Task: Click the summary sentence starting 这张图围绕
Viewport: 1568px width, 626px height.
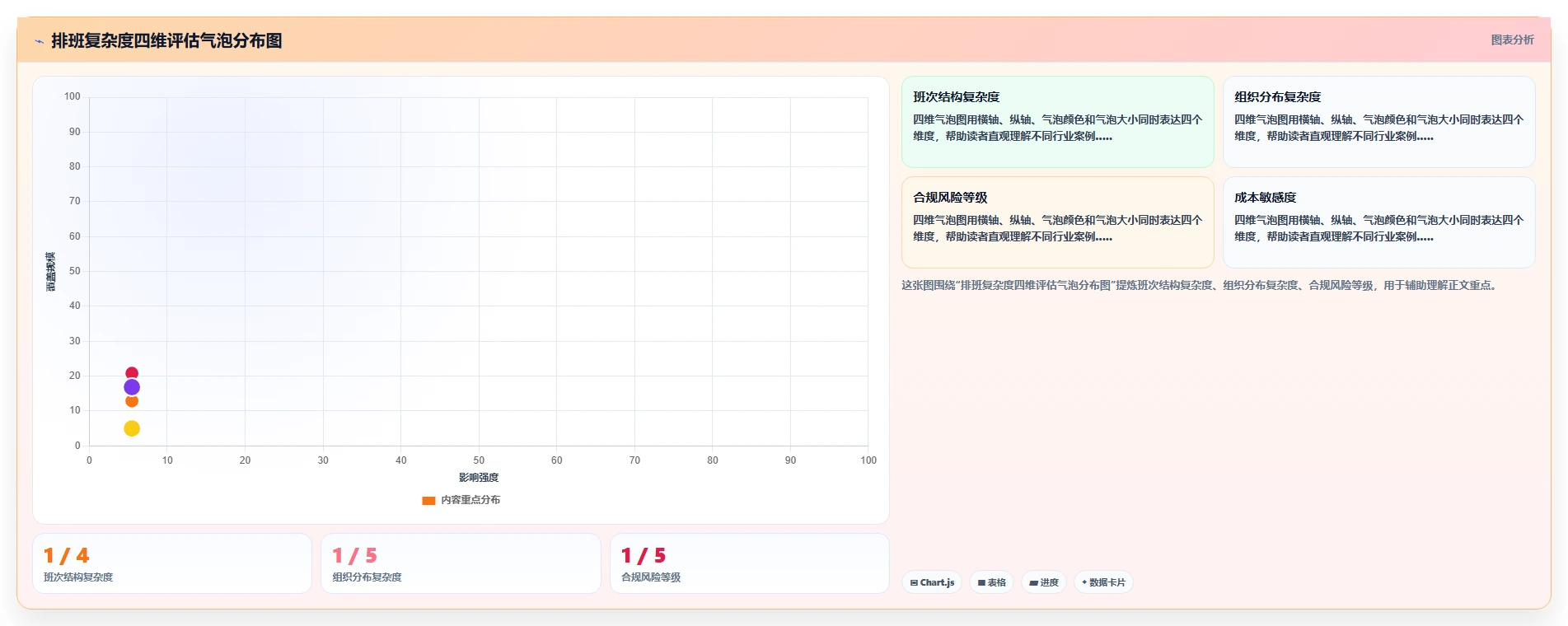Action: pos(1201,285)
